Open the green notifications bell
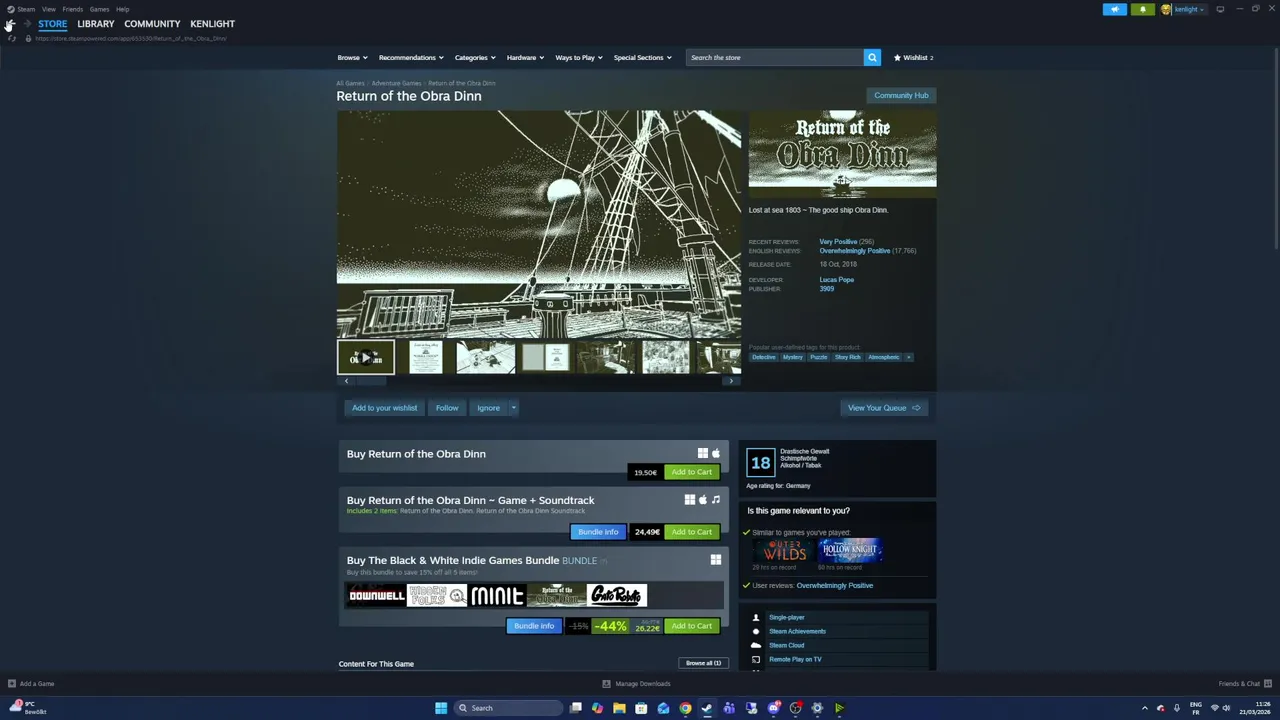Viewport: 1280px width, 720px height. coord(1142,9)
